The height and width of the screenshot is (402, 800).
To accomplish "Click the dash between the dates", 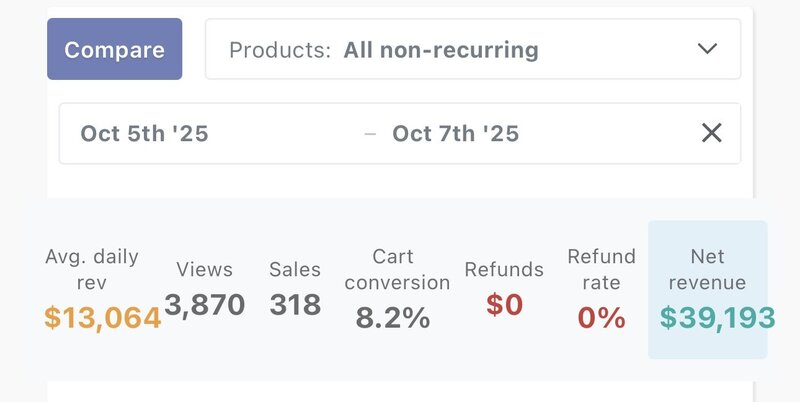I will pyautogui.click(x=370, y=134).
